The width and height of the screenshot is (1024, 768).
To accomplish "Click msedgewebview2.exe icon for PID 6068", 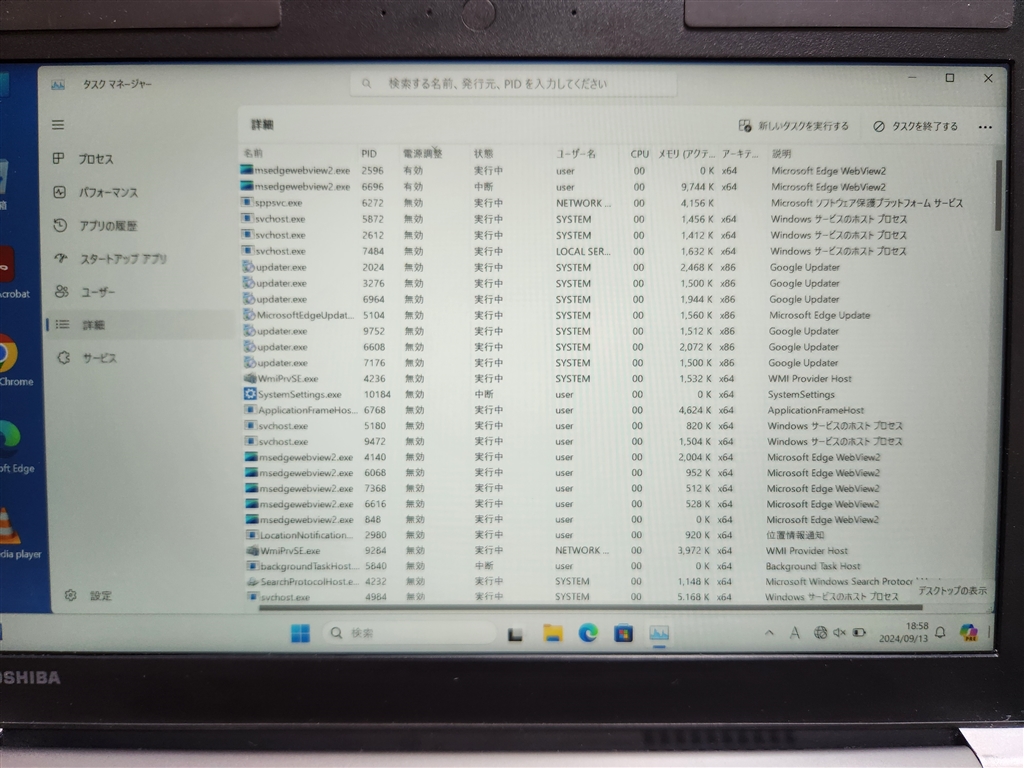I will coord(251,472).
